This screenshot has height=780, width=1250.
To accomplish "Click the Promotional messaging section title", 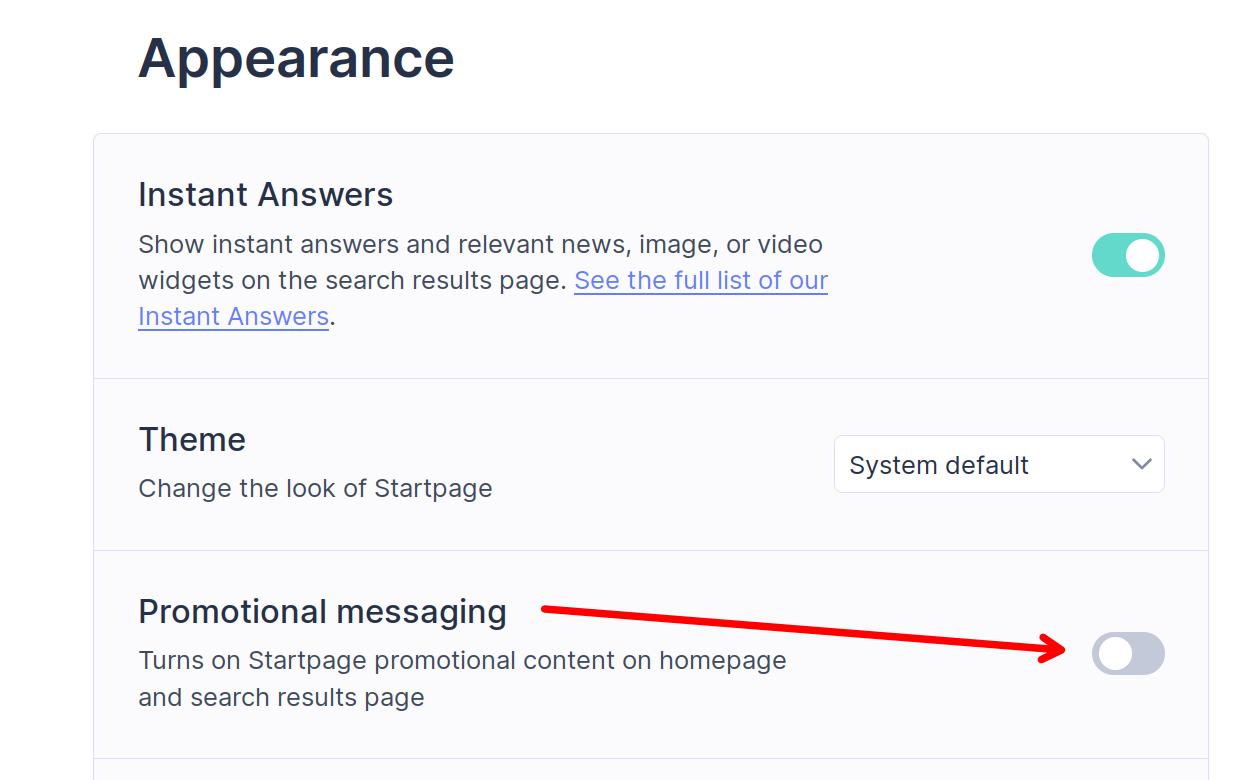I will coord(322,611).
